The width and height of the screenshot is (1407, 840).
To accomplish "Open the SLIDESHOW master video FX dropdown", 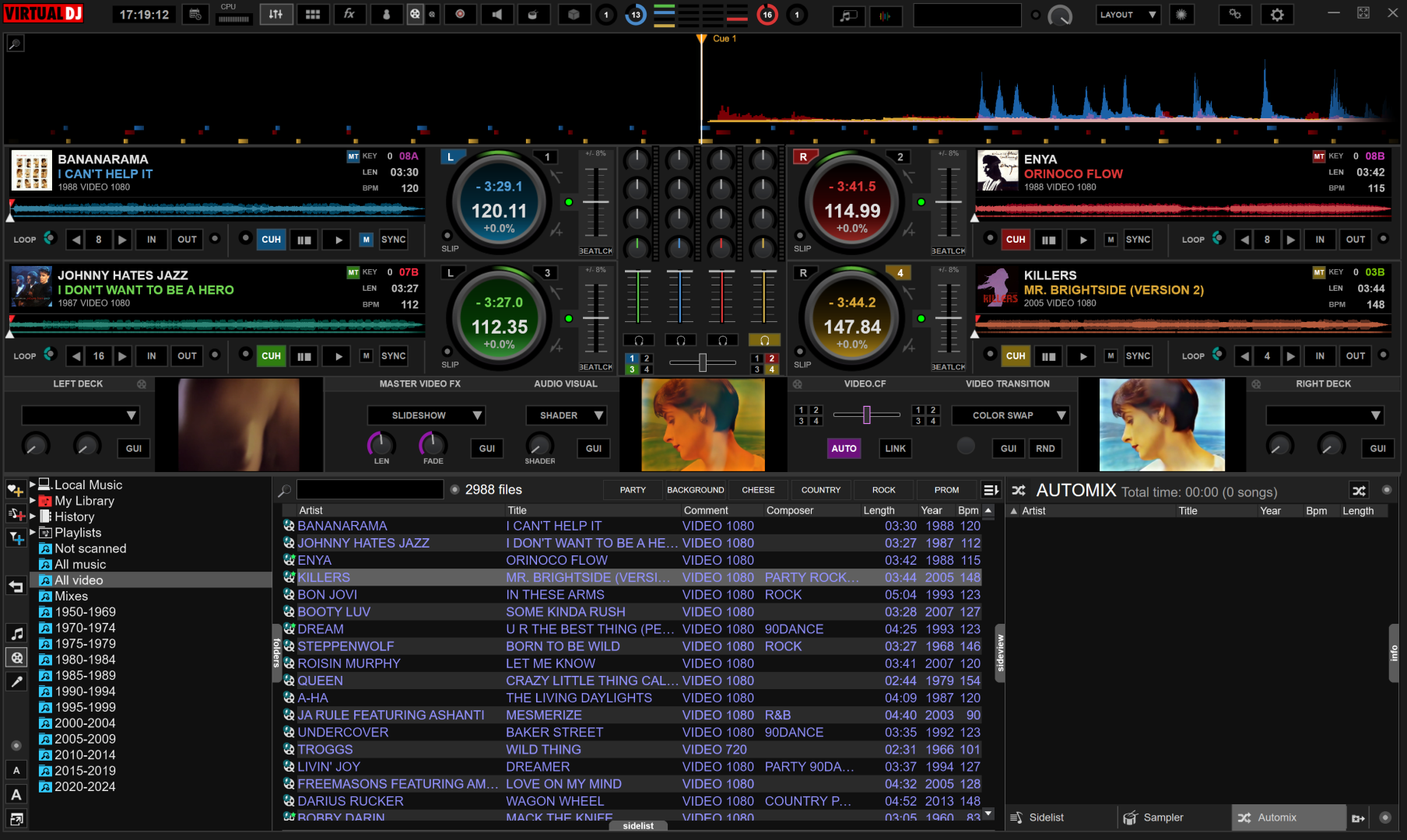I will pos(426,415).
